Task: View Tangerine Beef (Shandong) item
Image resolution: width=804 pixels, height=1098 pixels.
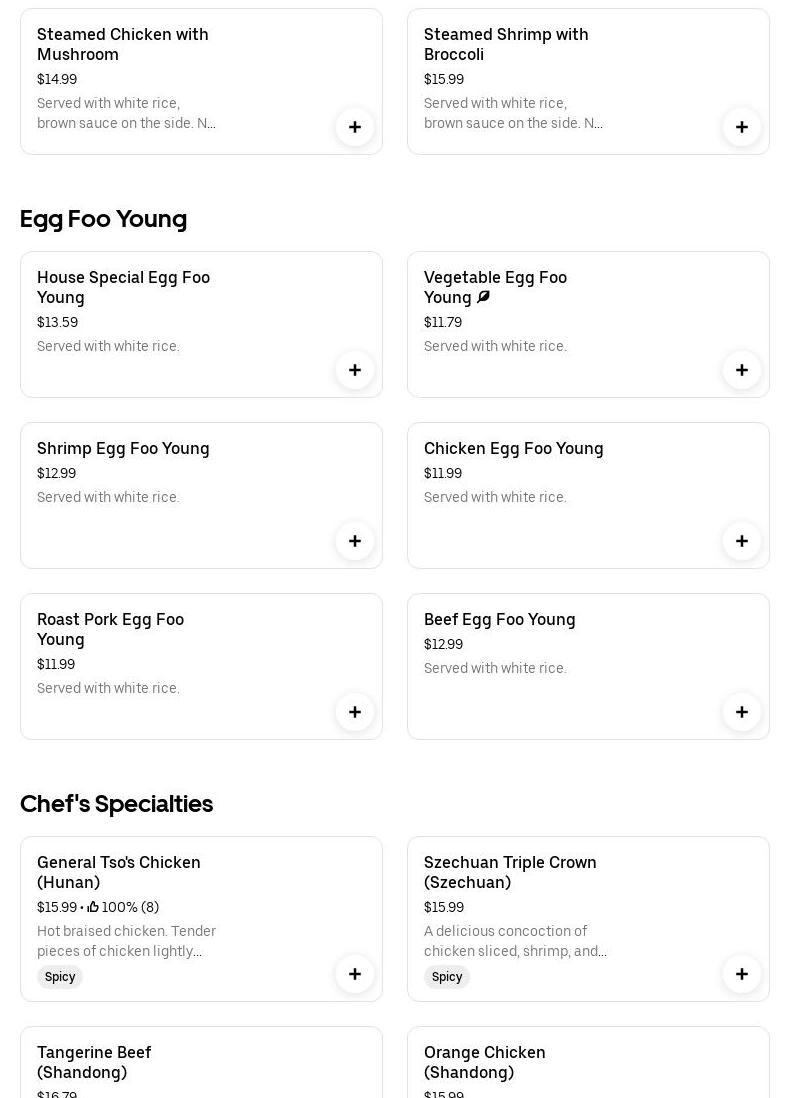Action: click(x=94, y=1062)
